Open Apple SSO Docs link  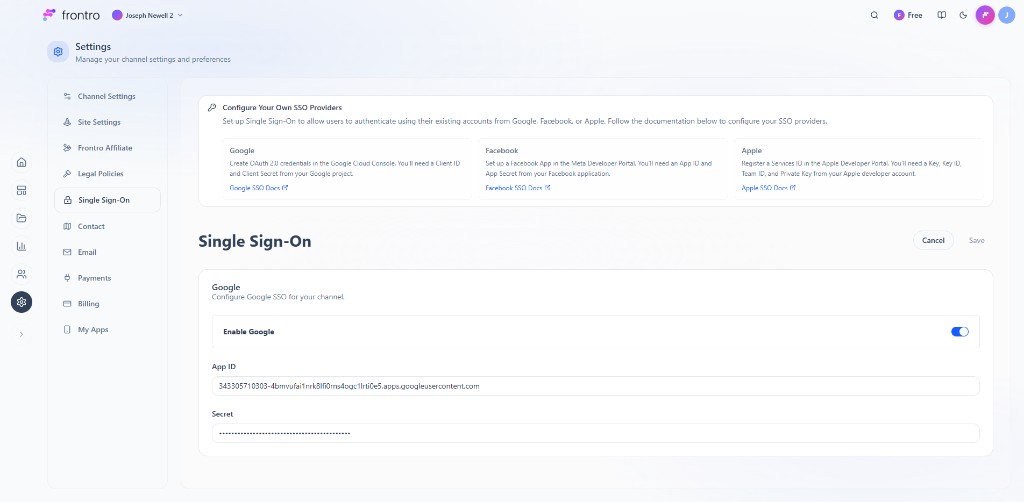(768, 188)
